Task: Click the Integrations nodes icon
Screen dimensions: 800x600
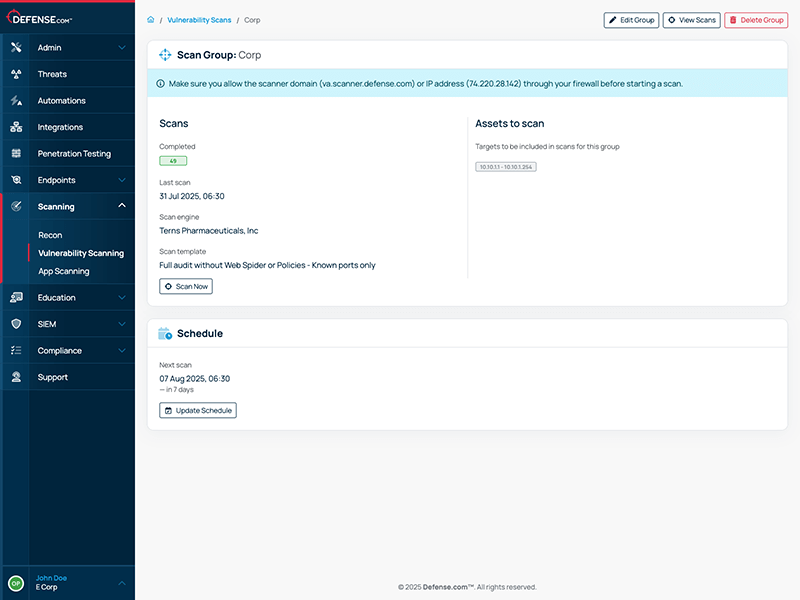Action: tap(16, 127)
